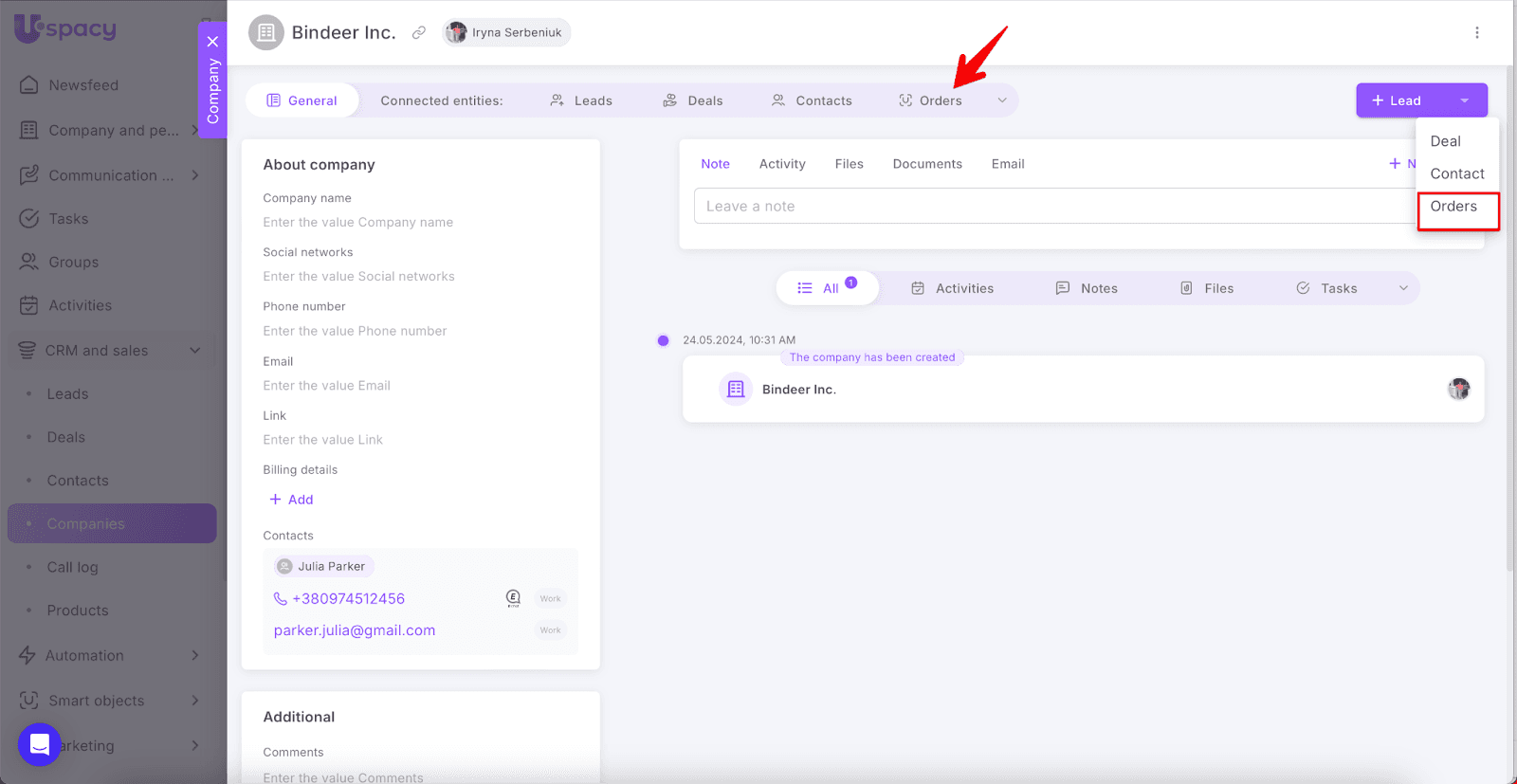Choose Deal in the dropdown menu
Image resolution: width=1517 pixels, height=784 pixels.
[1445, 141]
